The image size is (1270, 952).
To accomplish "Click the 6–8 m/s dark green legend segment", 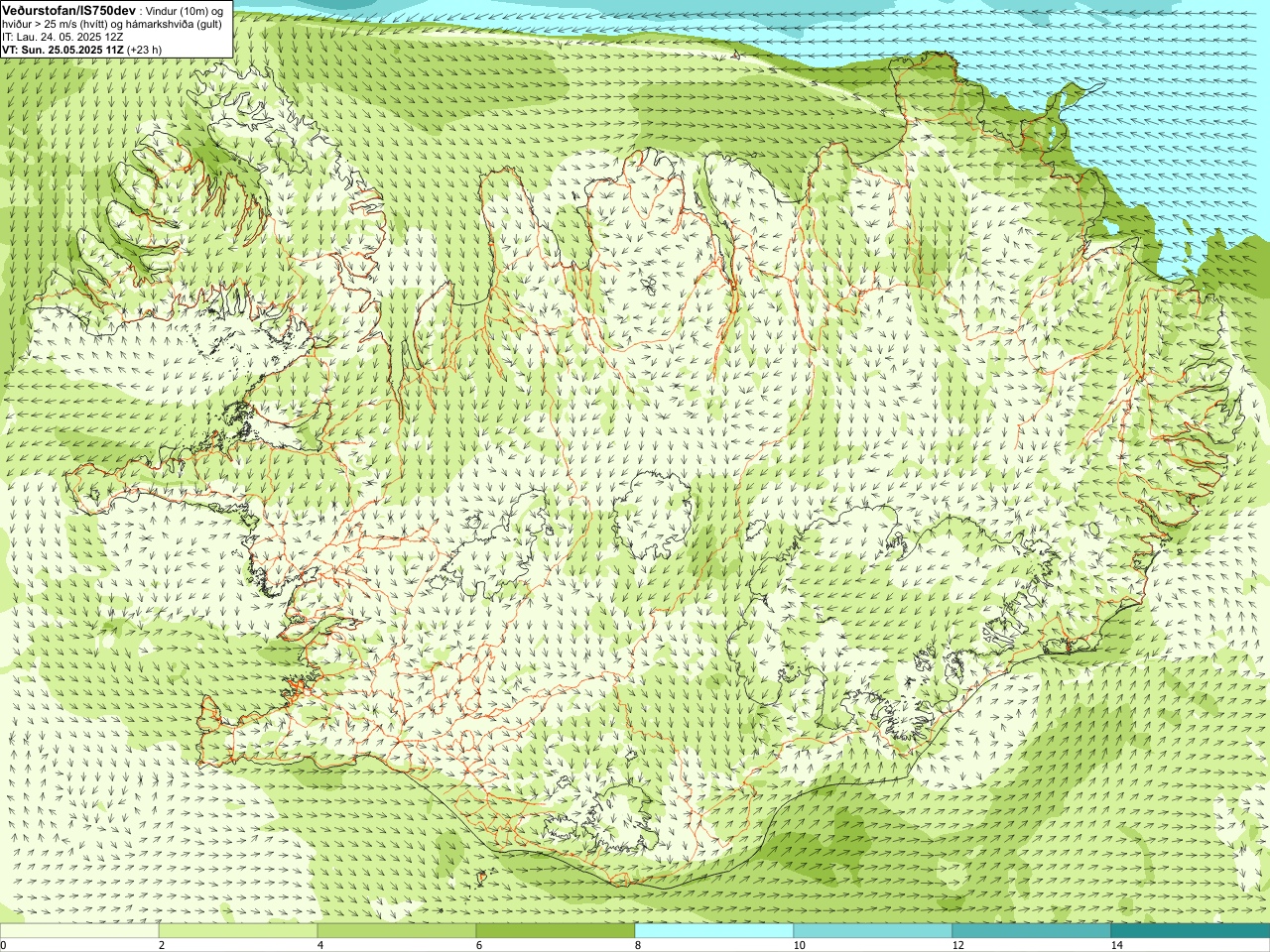I will [556, 931].
